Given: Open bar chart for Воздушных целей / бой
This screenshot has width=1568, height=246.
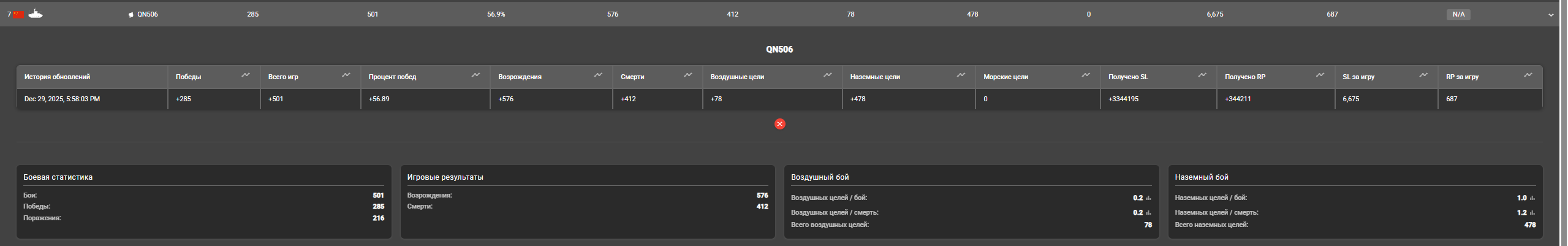Looking at the screenshot, I should click(1148, 198).
